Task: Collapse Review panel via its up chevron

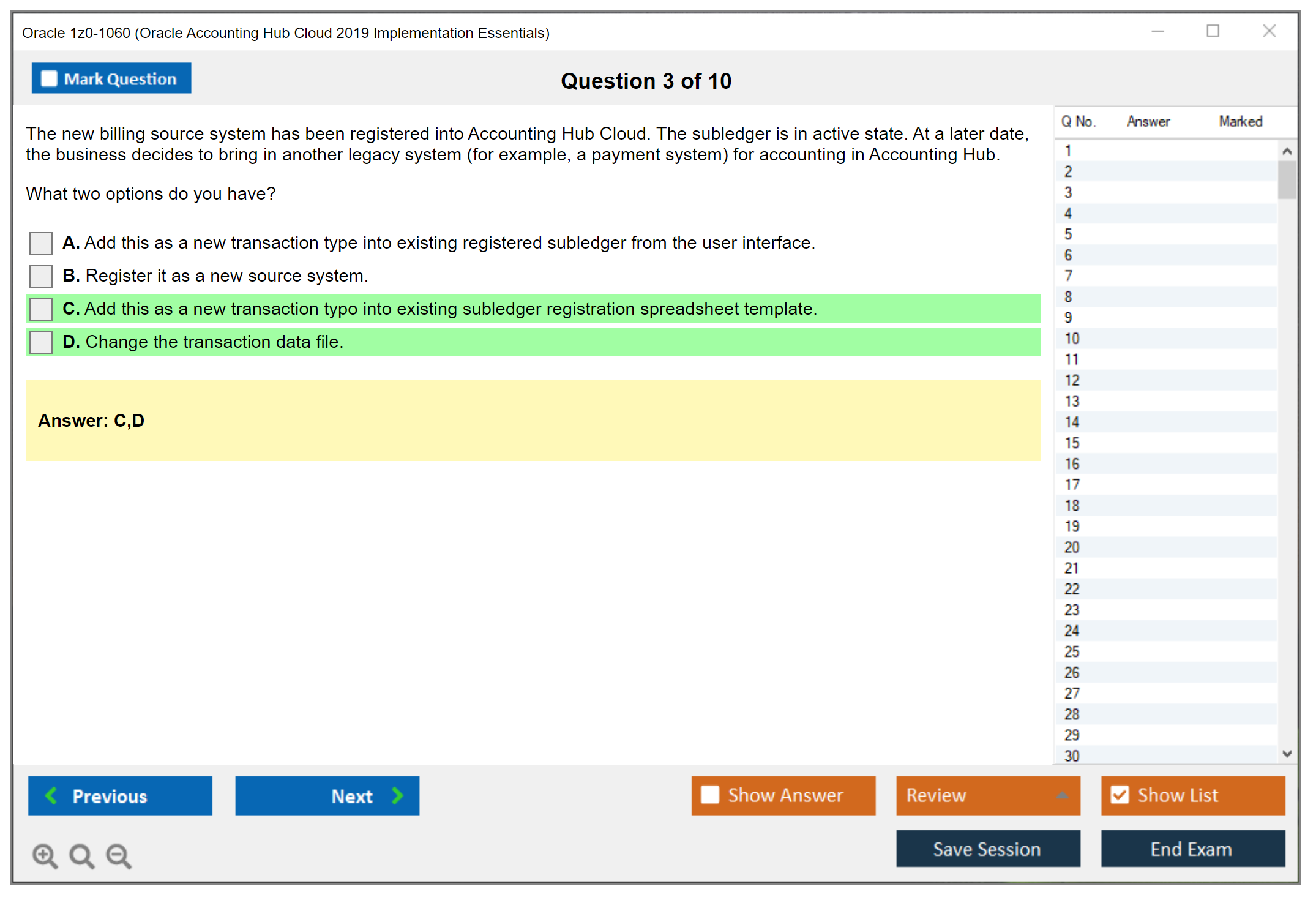Action: pyautogui.click(x=1063, y=795)
